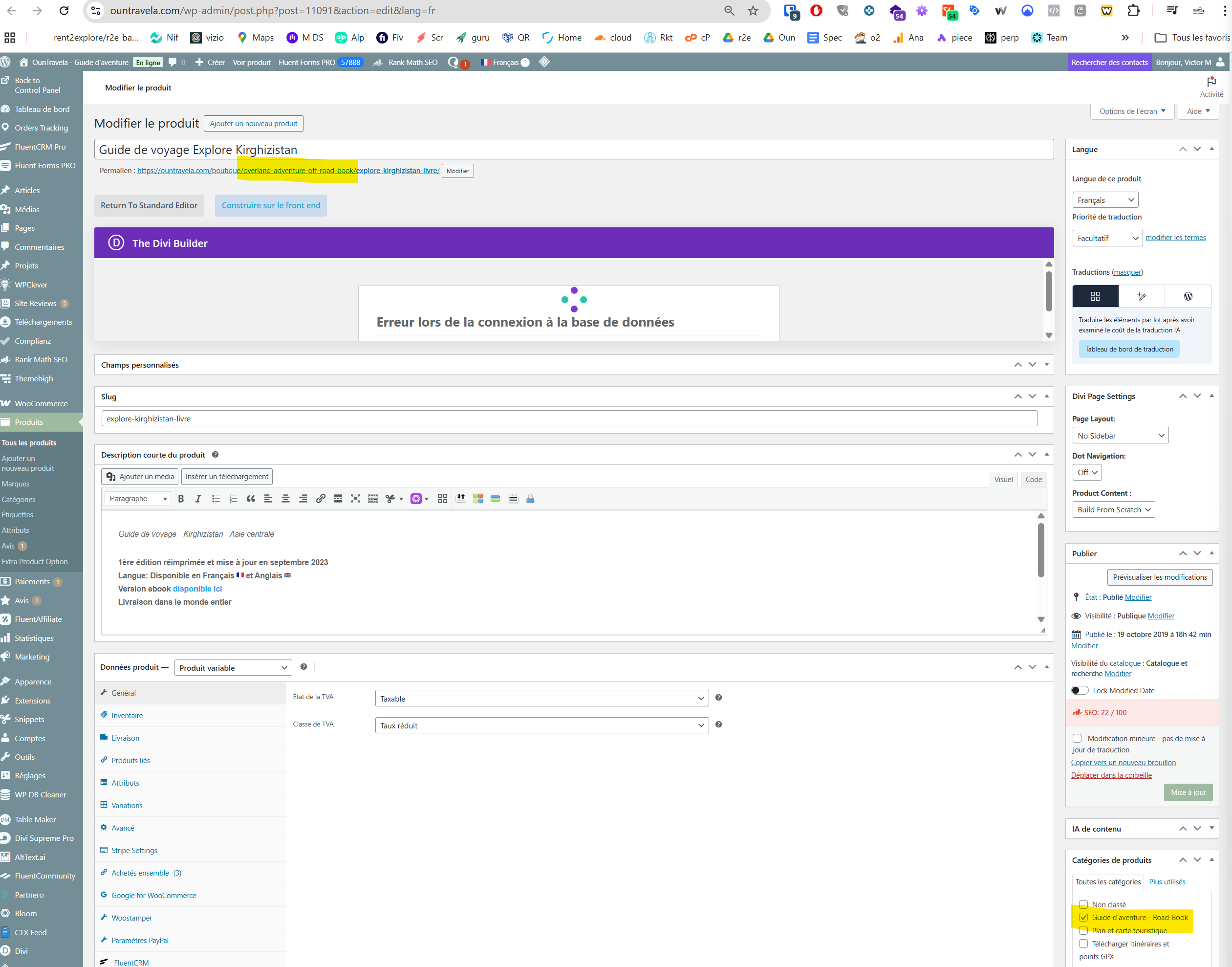This screenshot has width=1232, height=967.
Task: Click the Divi Builder panel scrollbar
Action: click(x=1049, y=291)
